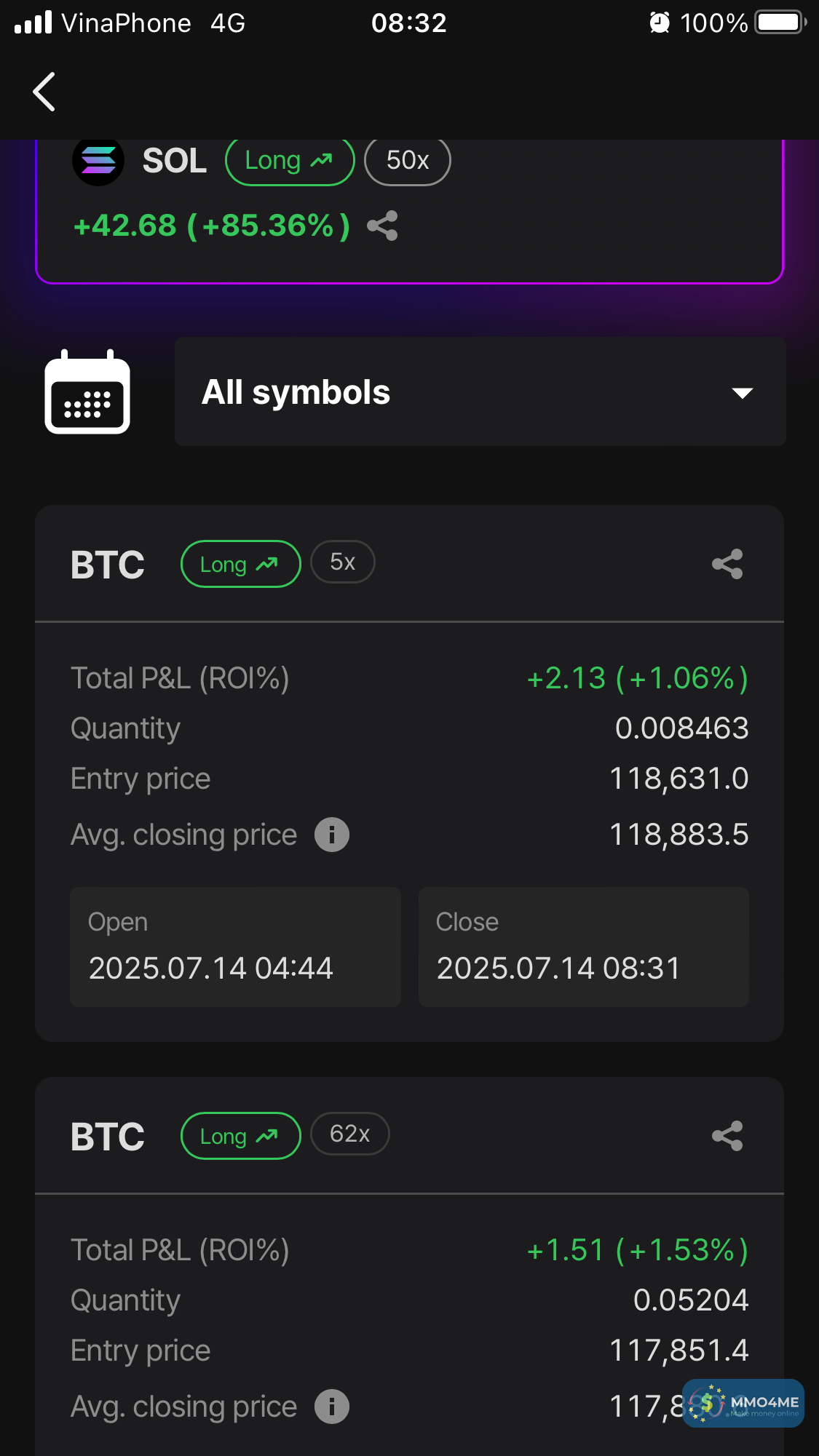
Task: Show info for first Avg. closing price
Action: (x=332, y=835)
